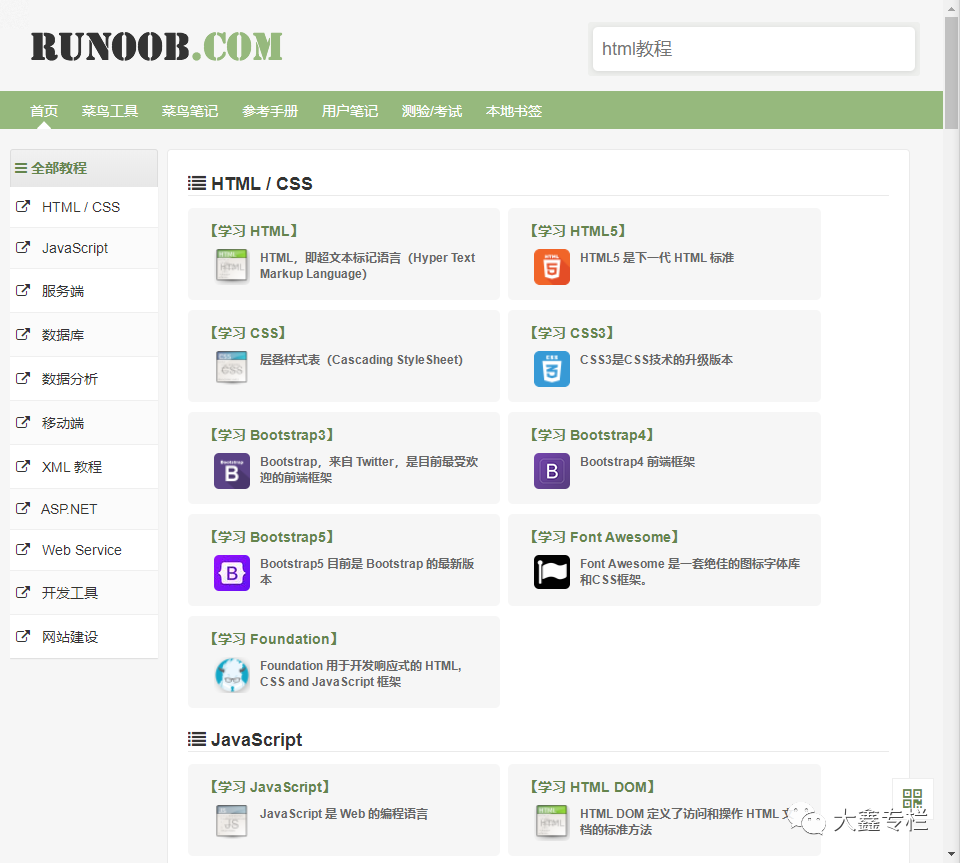The width and height of the screenshot is (960, 863).
Task: Select the 网站建设 sidebar label
Action: coord(70,637)
